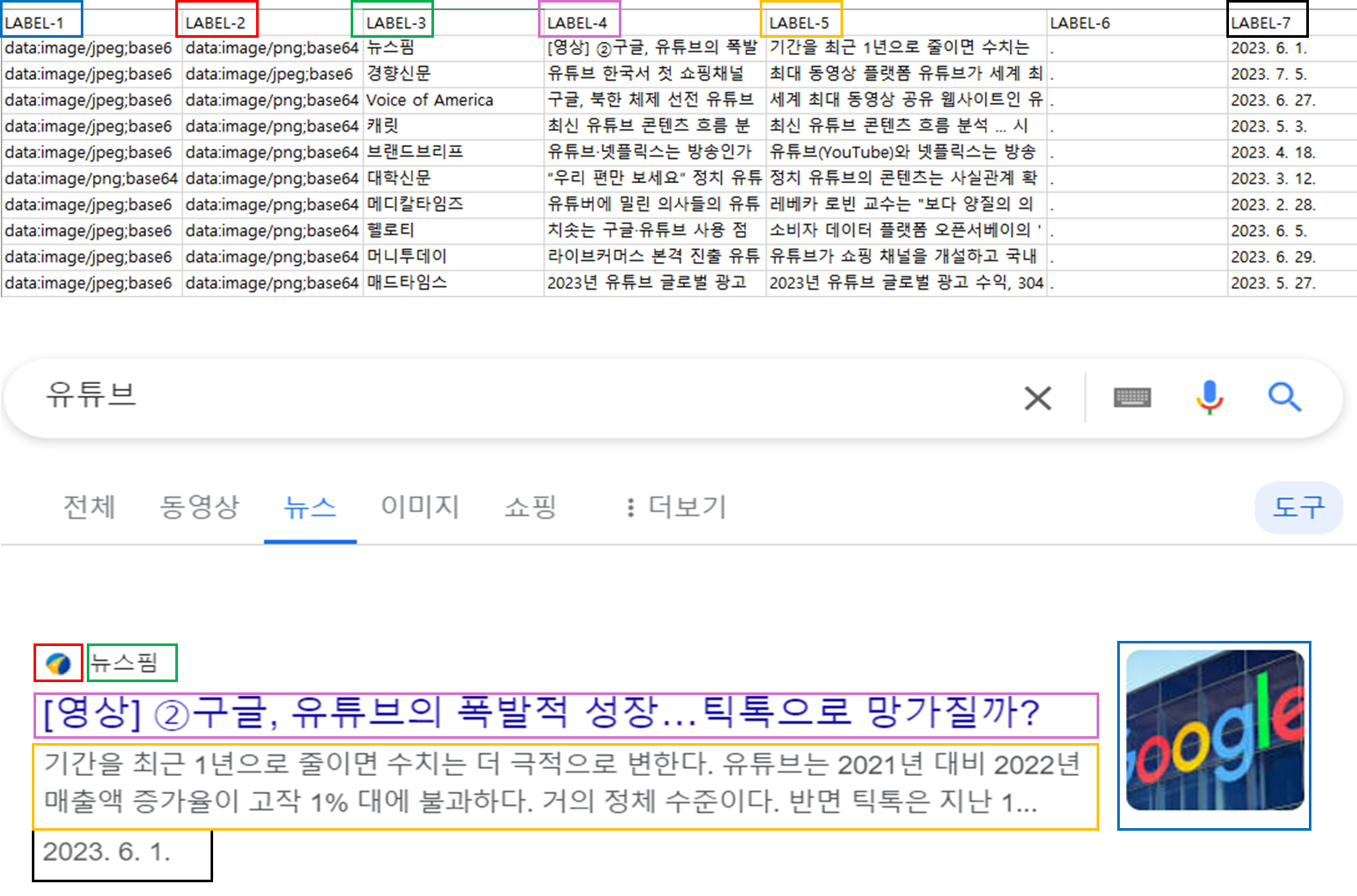Click the date cell 2023. 3. 12.

coord(1292,179)
